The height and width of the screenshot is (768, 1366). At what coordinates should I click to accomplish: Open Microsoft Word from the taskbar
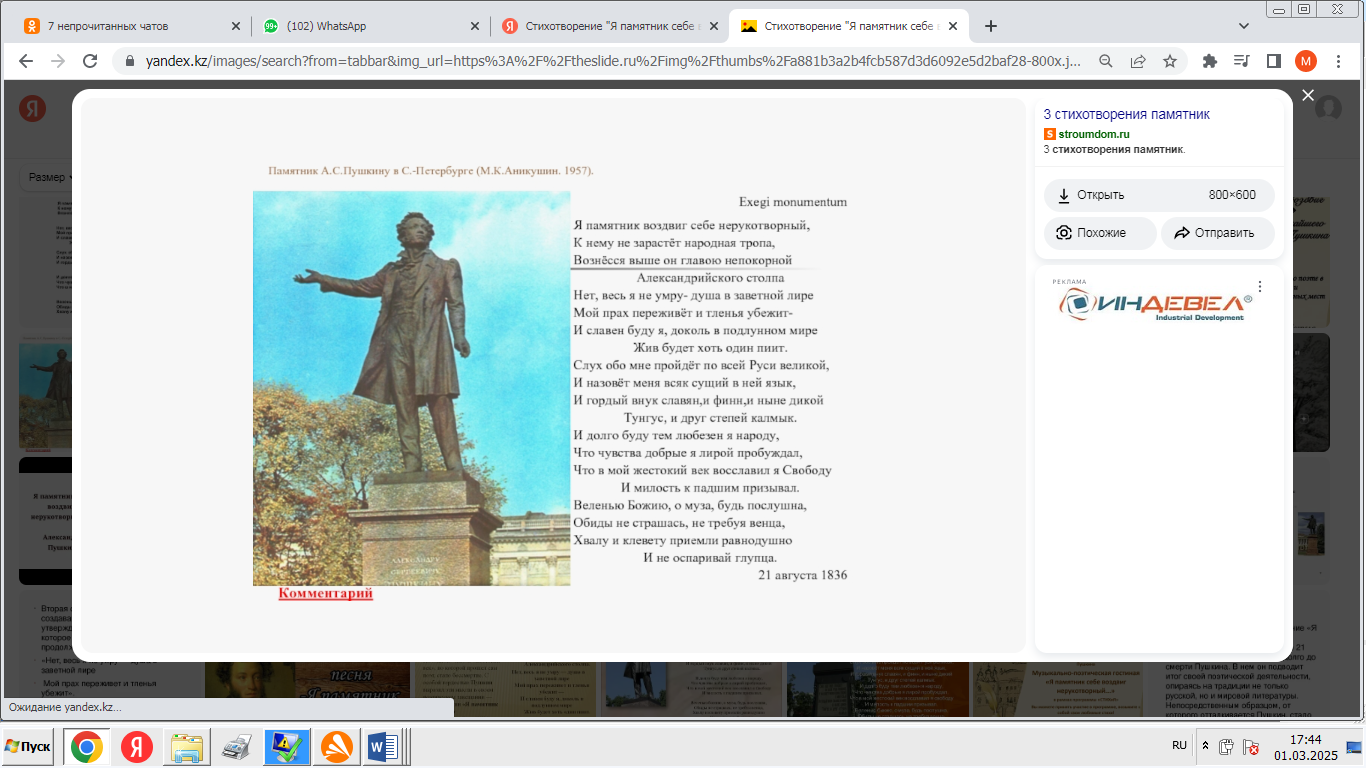click(x=384, y=747)
